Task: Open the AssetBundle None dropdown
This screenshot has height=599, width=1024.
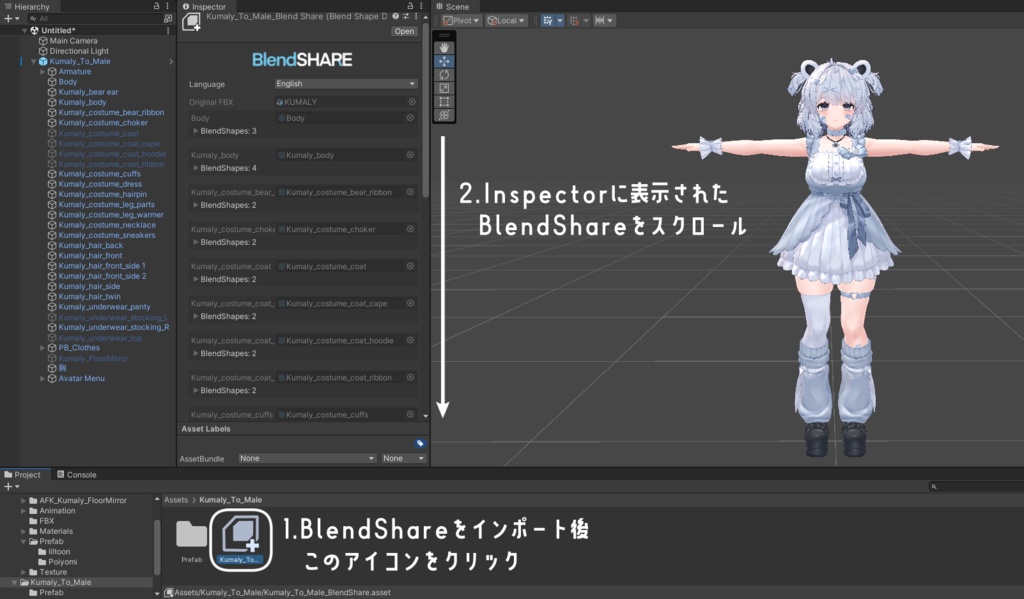Action: pyautogui.click(x=307, y=459)
